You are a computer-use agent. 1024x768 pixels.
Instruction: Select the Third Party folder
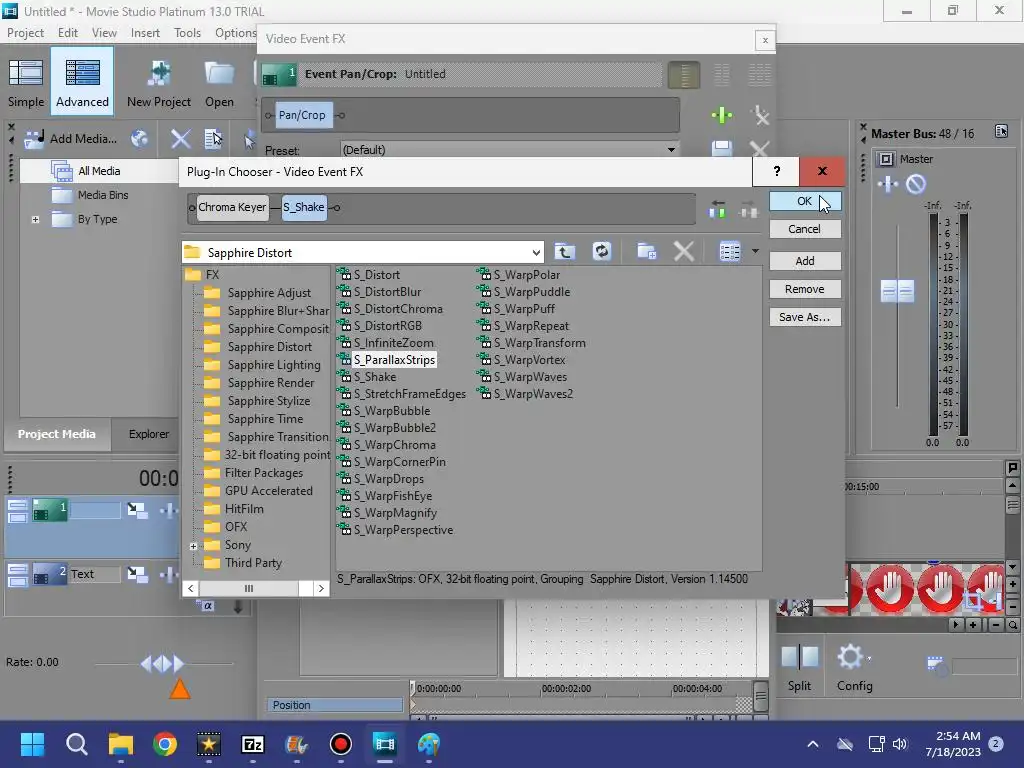[x=253, y=563]
